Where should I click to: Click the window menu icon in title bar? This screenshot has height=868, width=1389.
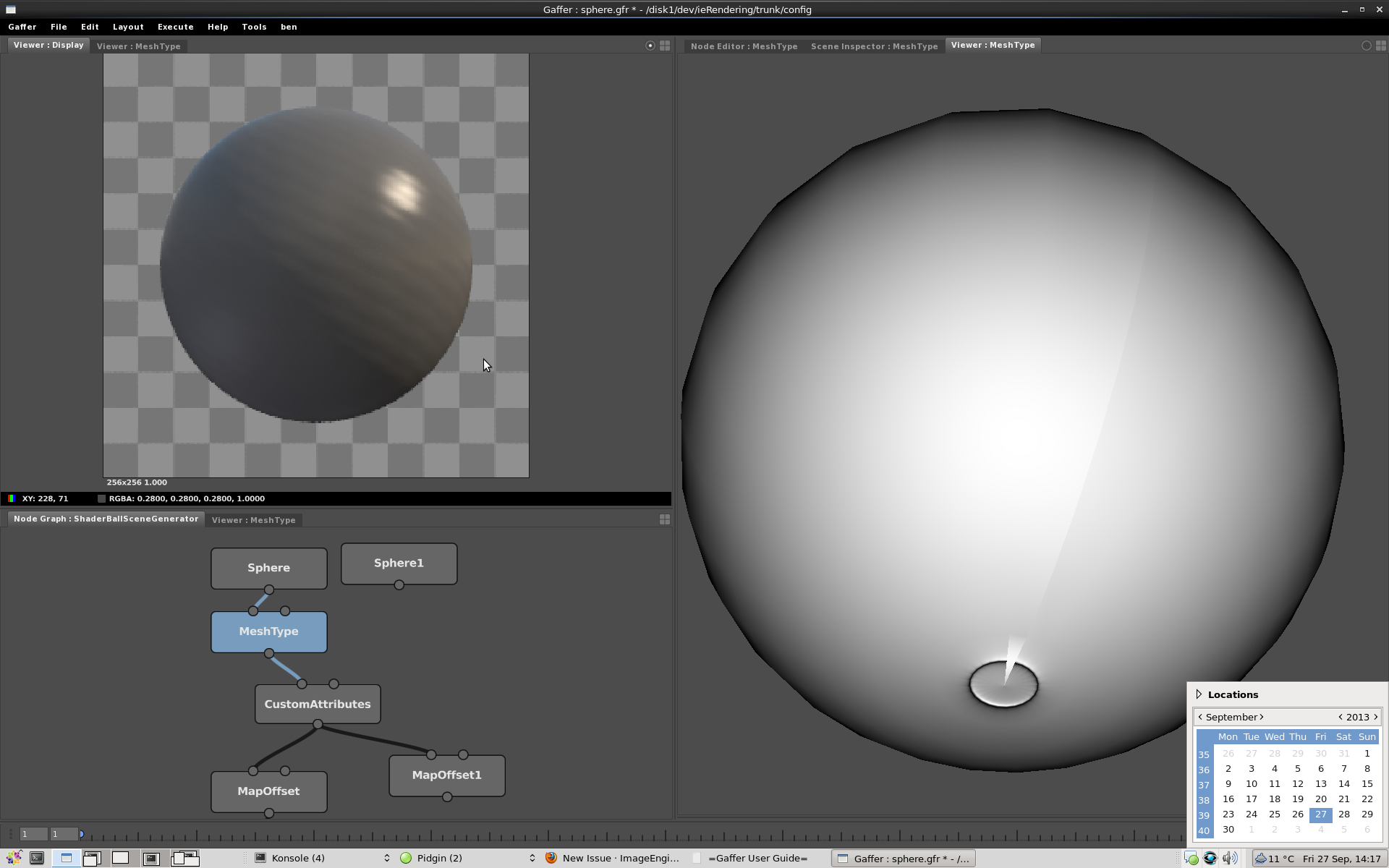click(x=11, y=9)
